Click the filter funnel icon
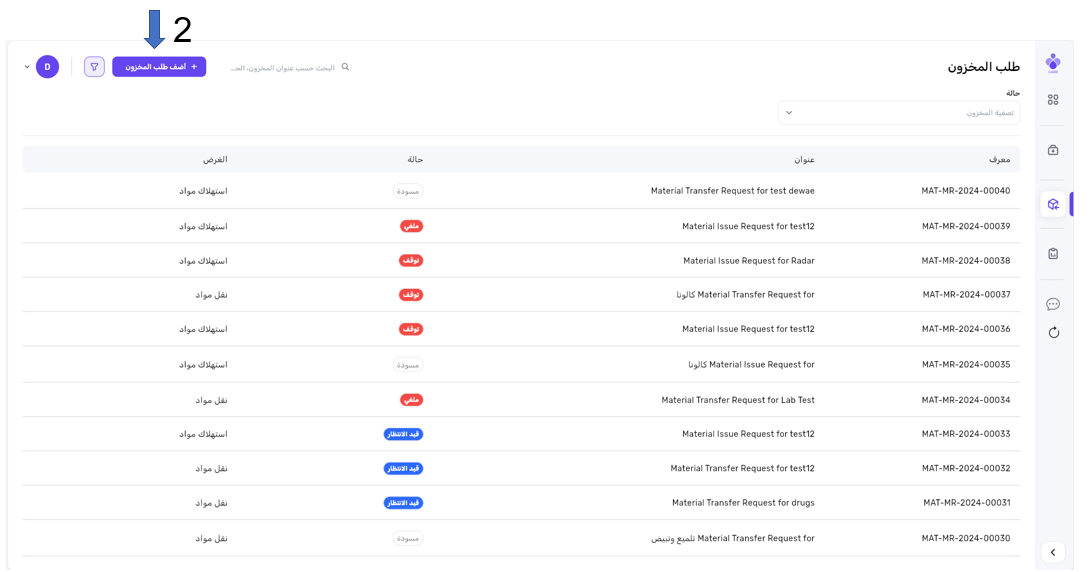1092x572 pixels. [x=94, y=67]
